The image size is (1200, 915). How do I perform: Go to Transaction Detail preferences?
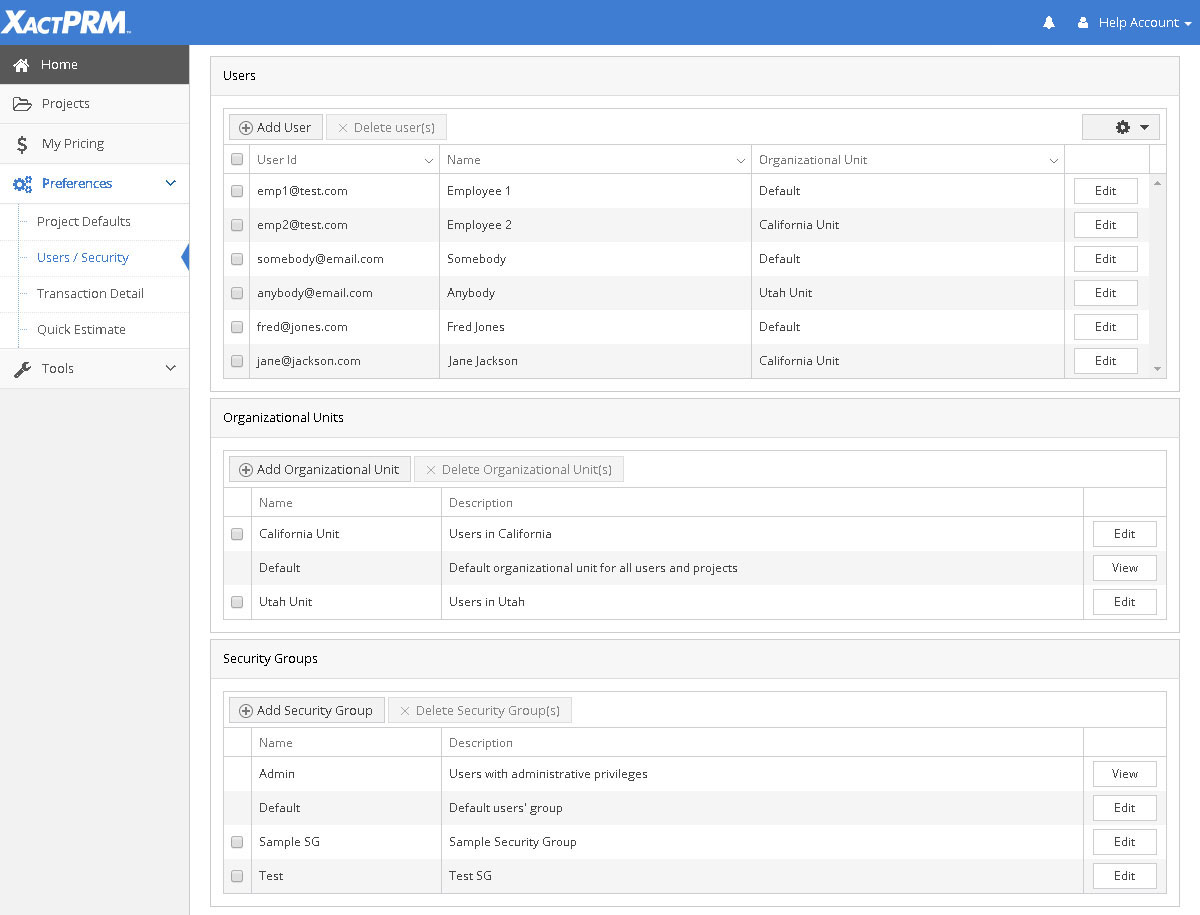(90, 294)
